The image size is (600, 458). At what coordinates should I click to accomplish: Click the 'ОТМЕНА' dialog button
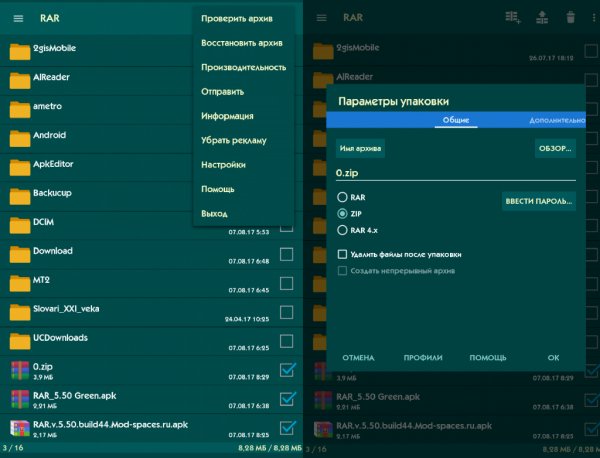(358, 358)
